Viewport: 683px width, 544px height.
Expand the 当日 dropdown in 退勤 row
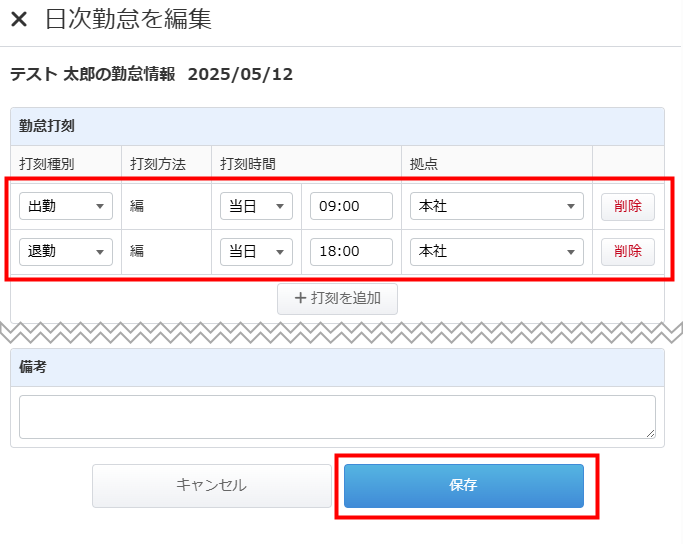pos(256,252)
